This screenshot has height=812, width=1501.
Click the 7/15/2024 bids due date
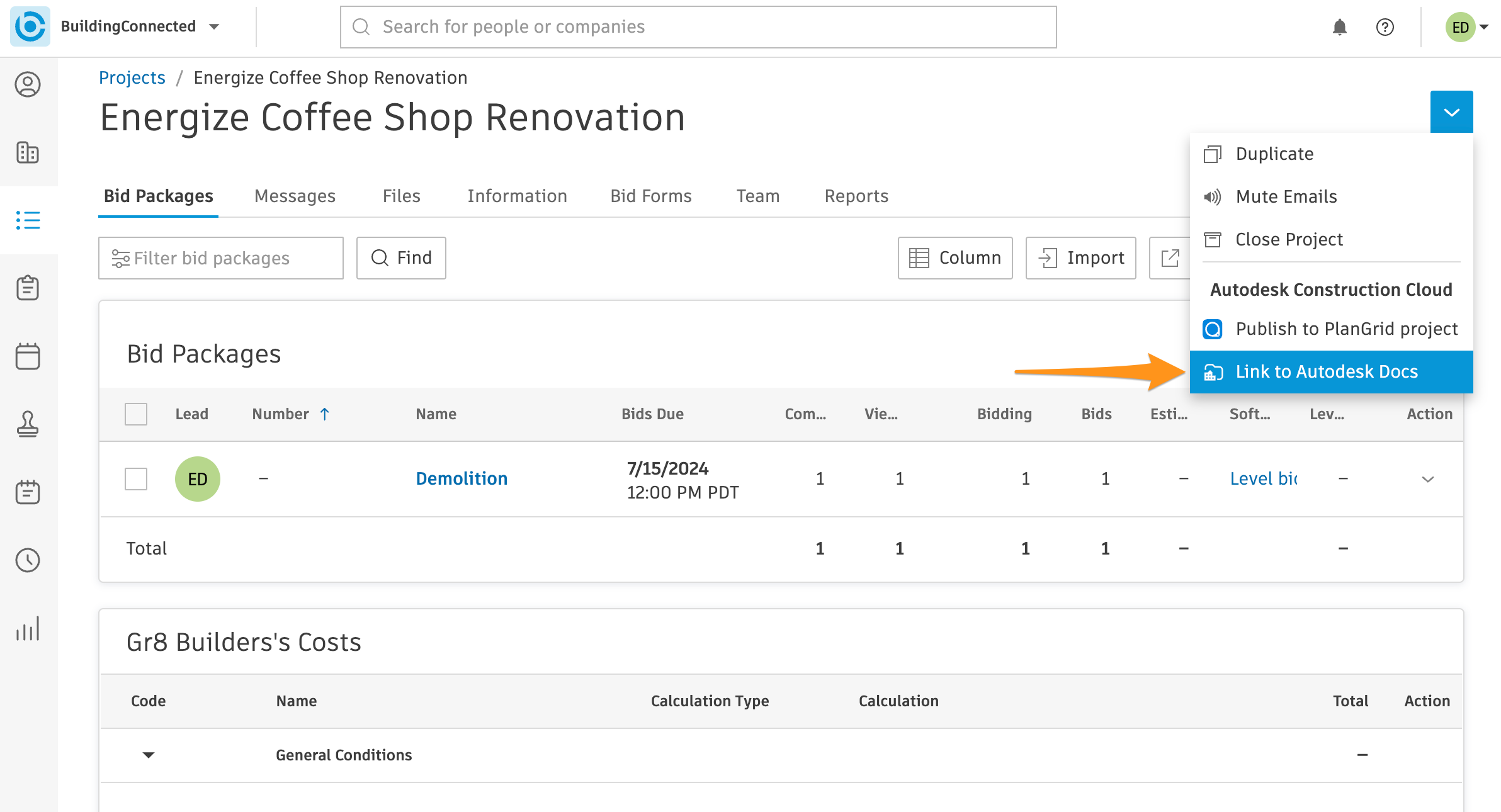(667, 468)
